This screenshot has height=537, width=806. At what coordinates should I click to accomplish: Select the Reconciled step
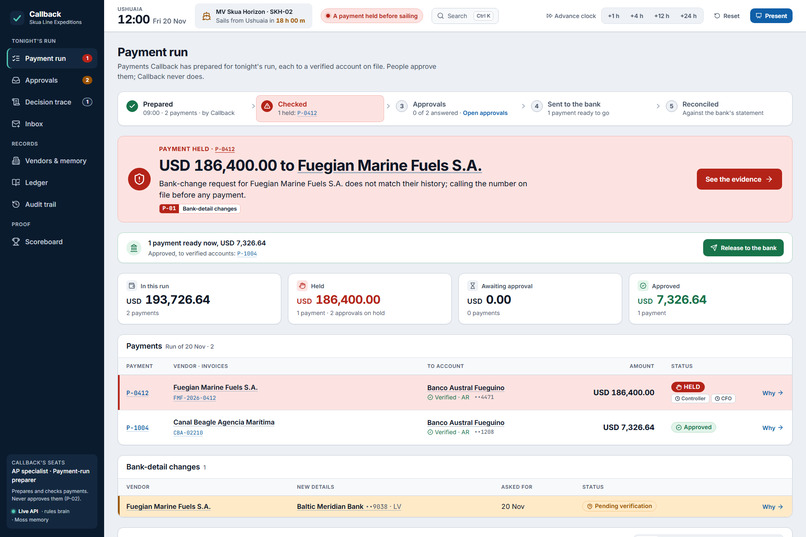coord(725,108)
